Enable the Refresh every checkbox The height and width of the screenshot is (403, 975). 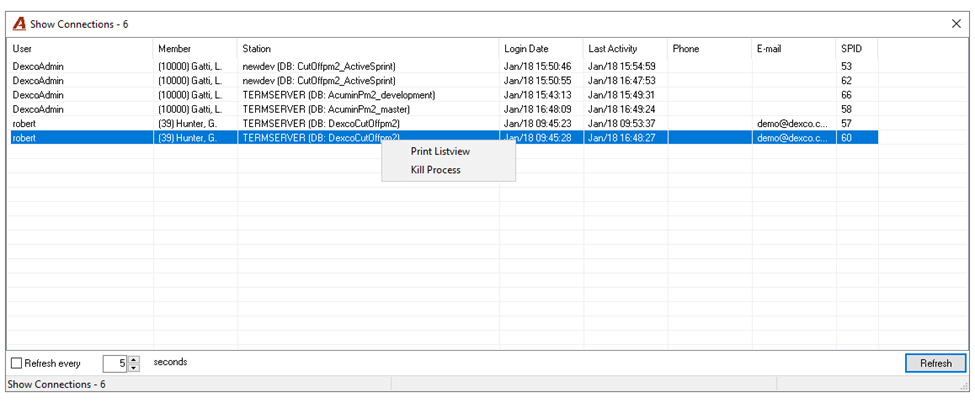17,364
